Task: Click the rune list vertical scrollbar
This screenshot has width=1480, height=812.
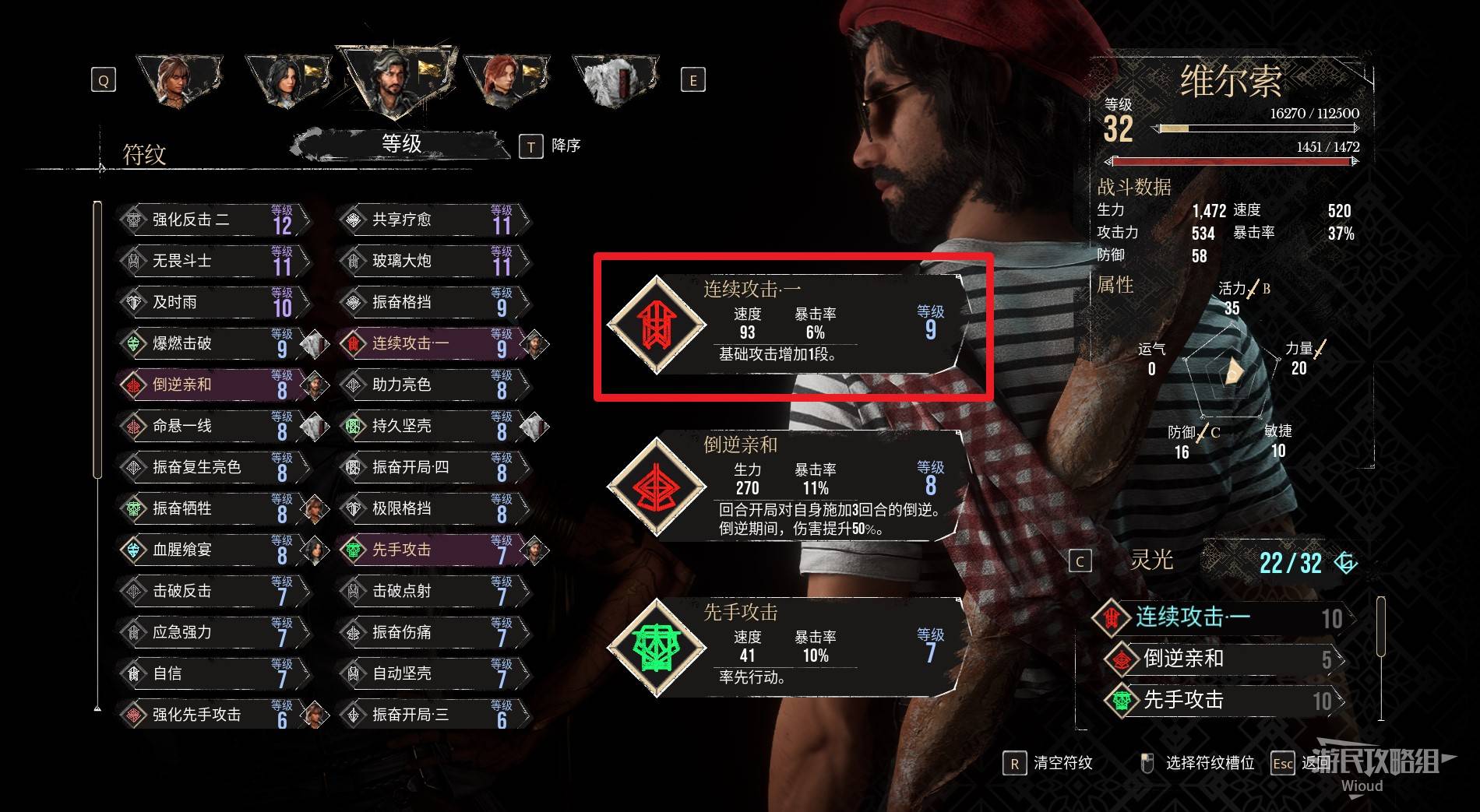Action: pos(97,339)
